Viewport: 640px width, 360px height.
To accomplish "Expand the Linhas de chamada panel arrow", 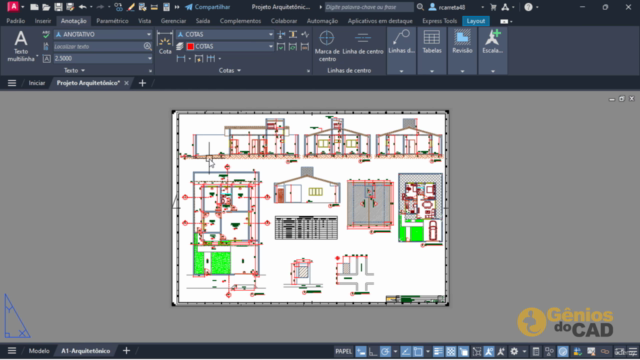I will [401, 71].
